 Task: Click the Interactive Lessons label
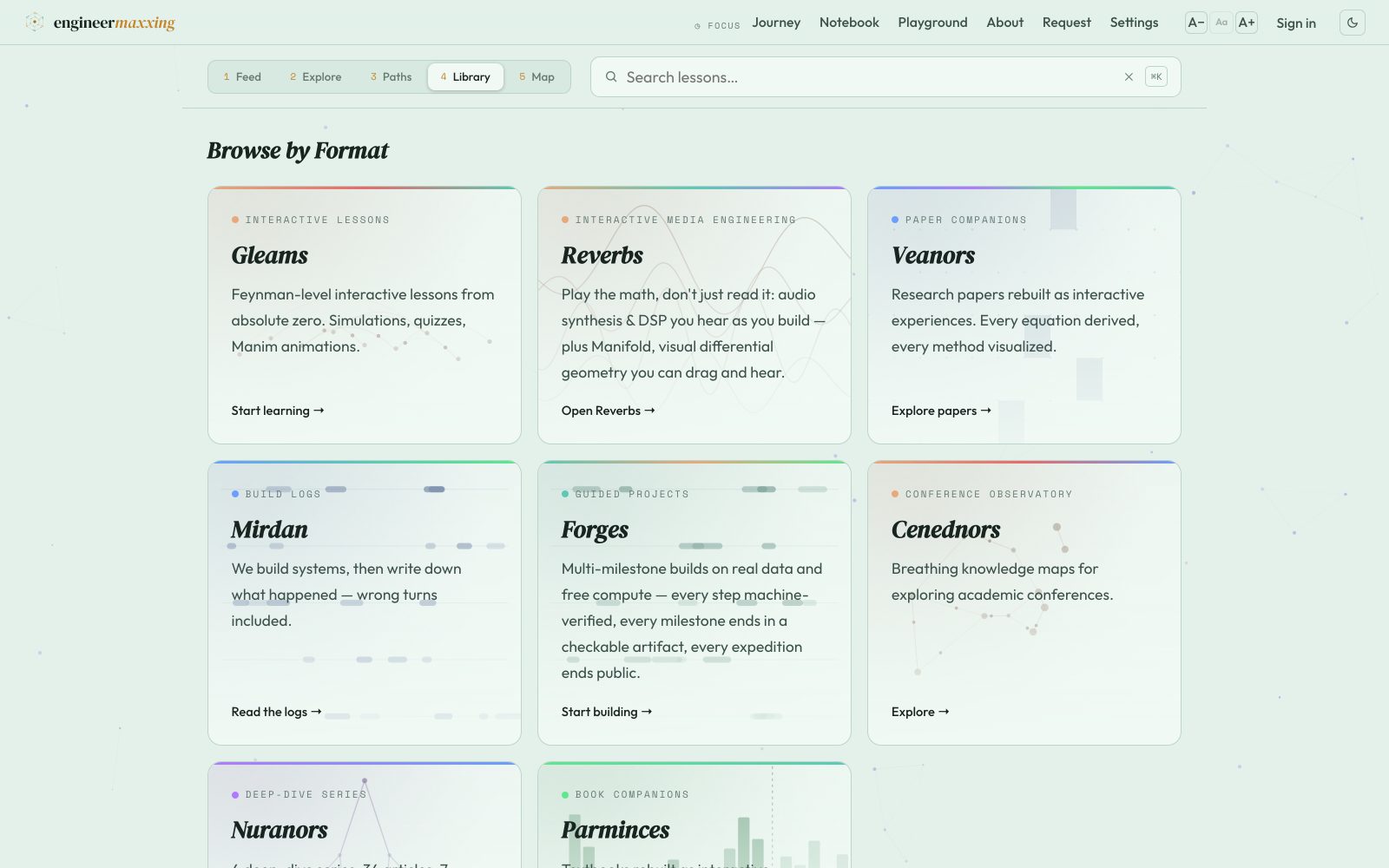317,220
